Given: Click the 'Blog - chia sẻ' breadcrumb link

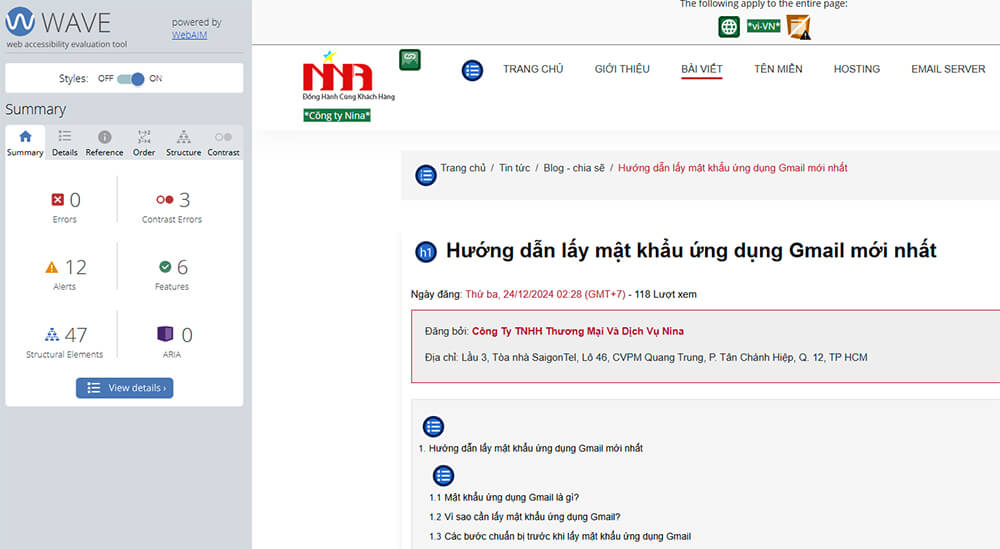Looking at the screenshot, I should [x=574, y=168].
